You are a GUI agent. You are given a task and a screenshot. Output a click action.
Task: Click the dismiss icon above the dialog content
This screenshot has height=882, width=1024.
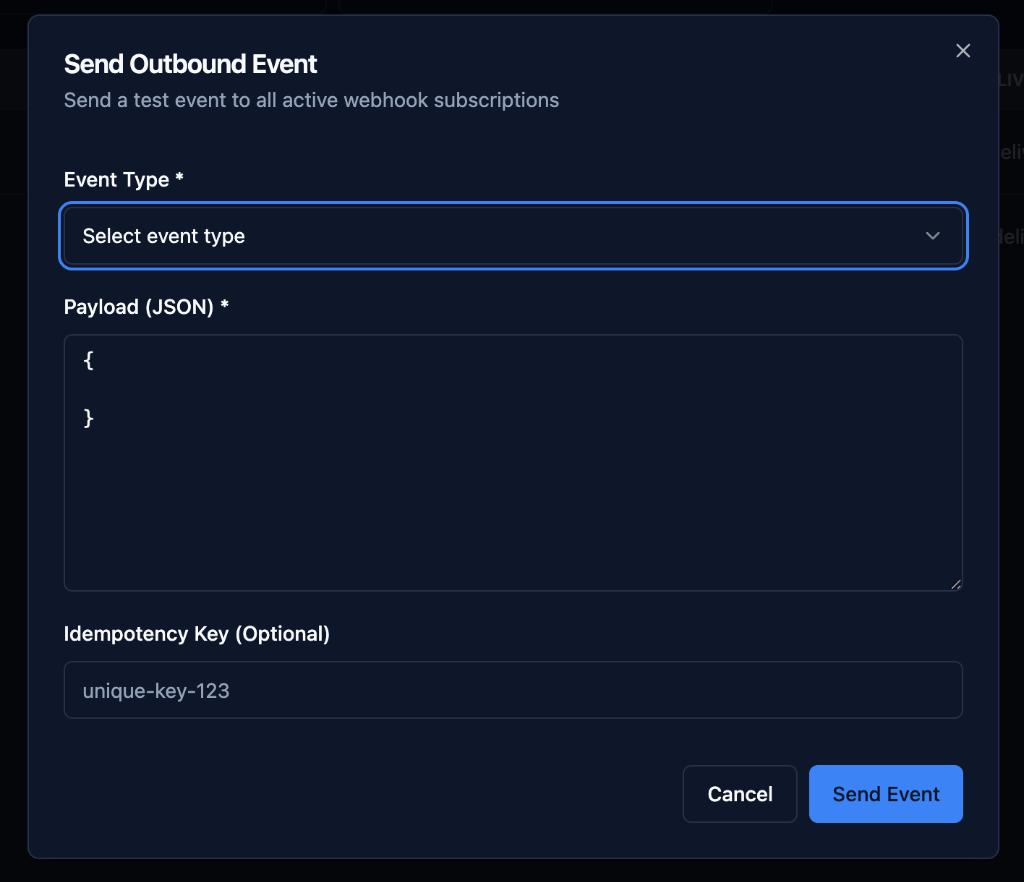tap(962, 50)
